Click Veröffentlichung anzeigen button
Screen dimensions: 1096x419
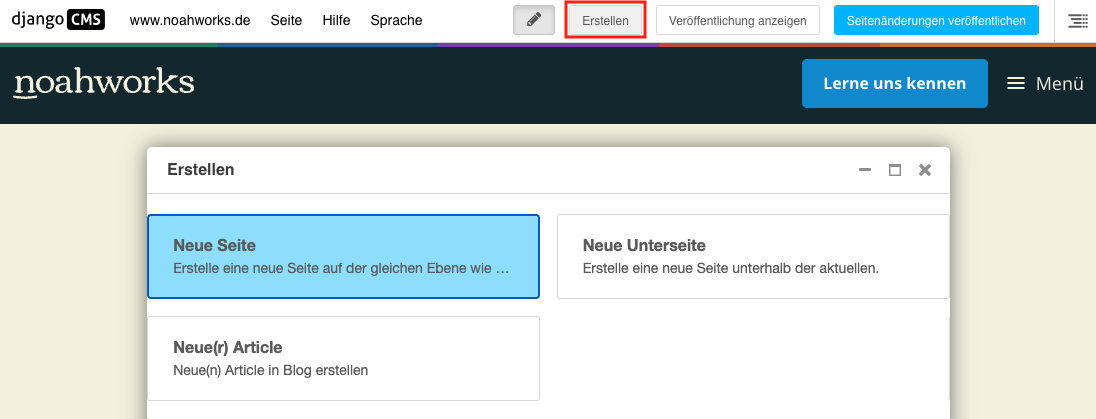[x=737, y=20]
